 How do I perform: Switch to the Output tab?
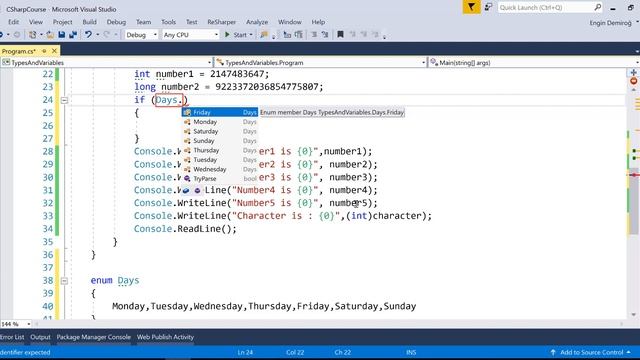point(40,337)
